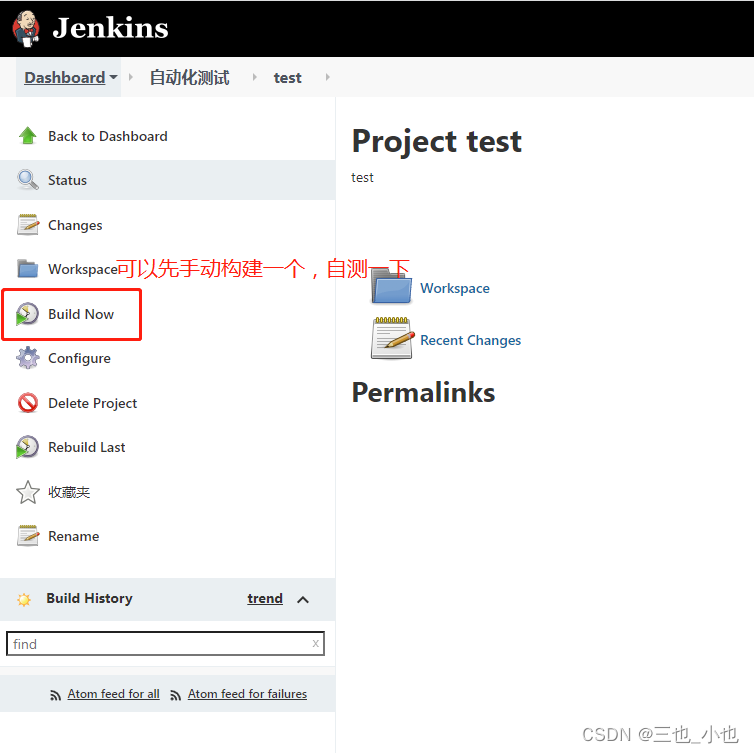Select Rebuild Last in the sidebar
Screen dimensions: 754x753
87,448
